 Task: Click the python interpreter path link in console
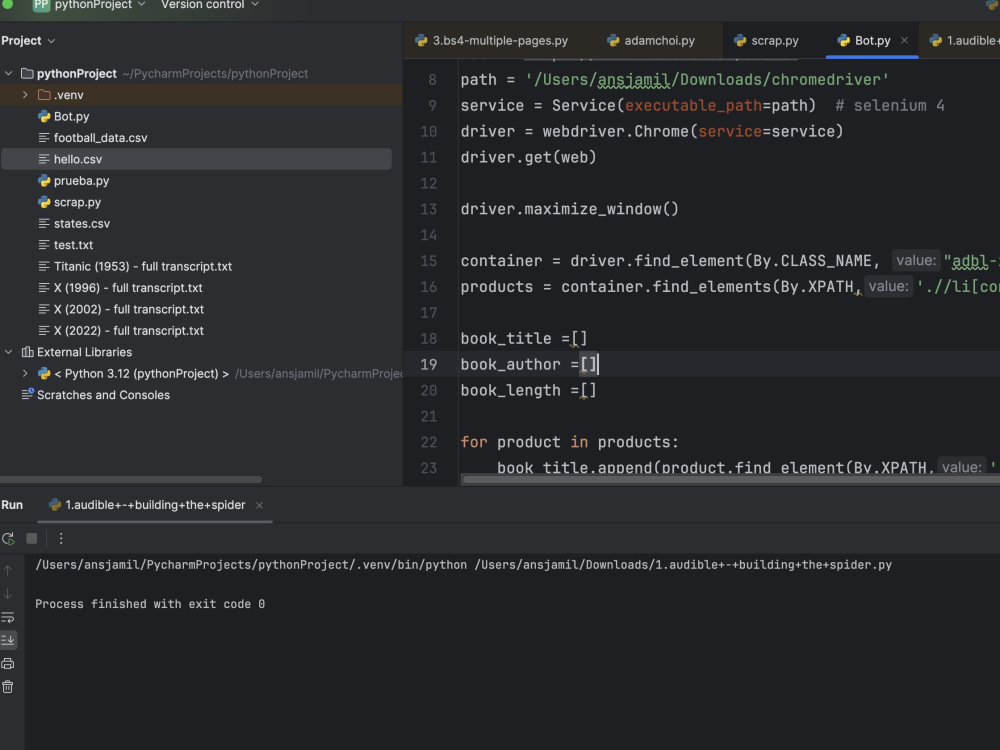coord(251,565)
